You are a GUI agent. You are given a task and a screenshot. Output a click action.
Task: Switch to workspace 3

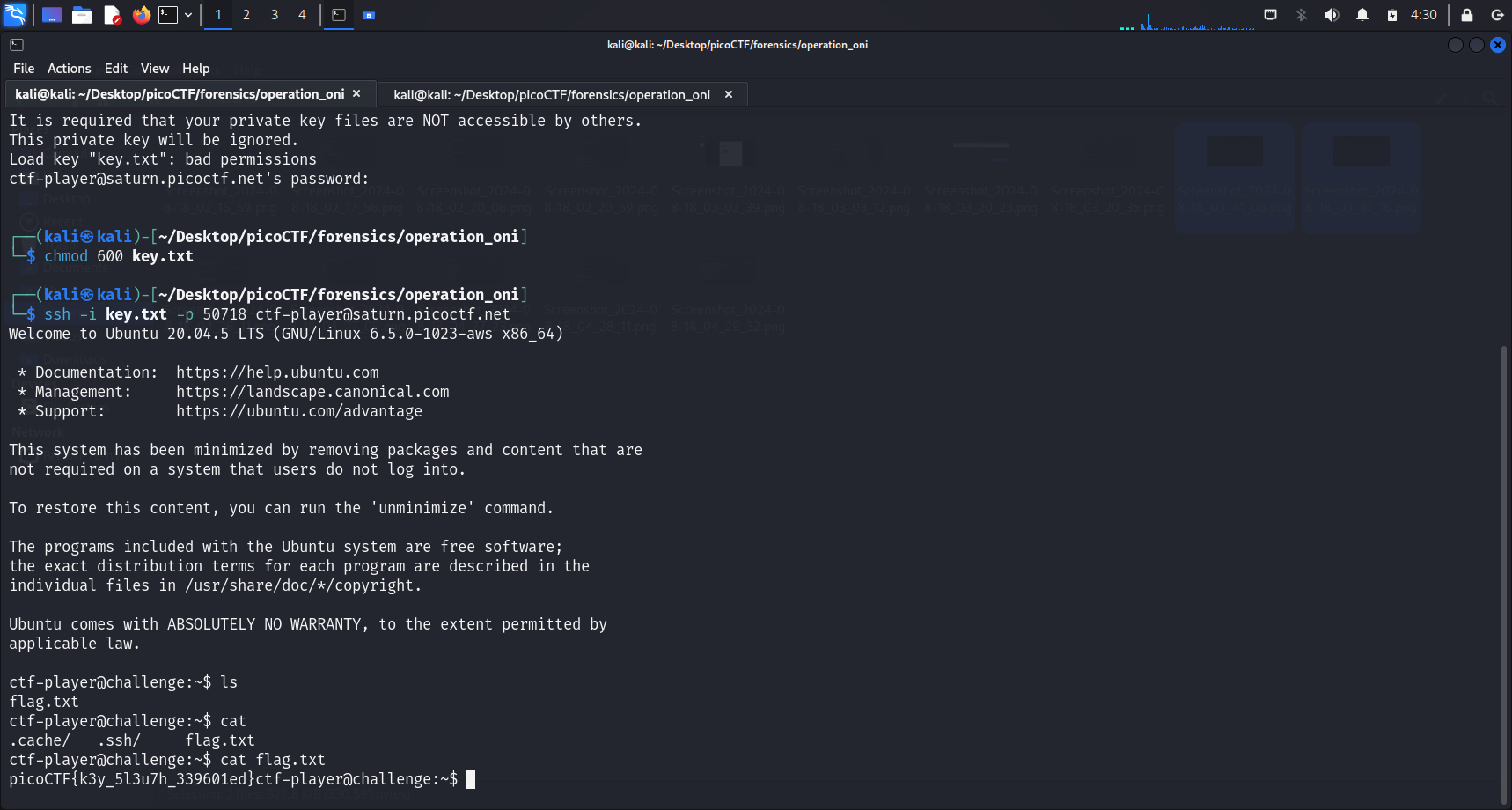point(275,15)
